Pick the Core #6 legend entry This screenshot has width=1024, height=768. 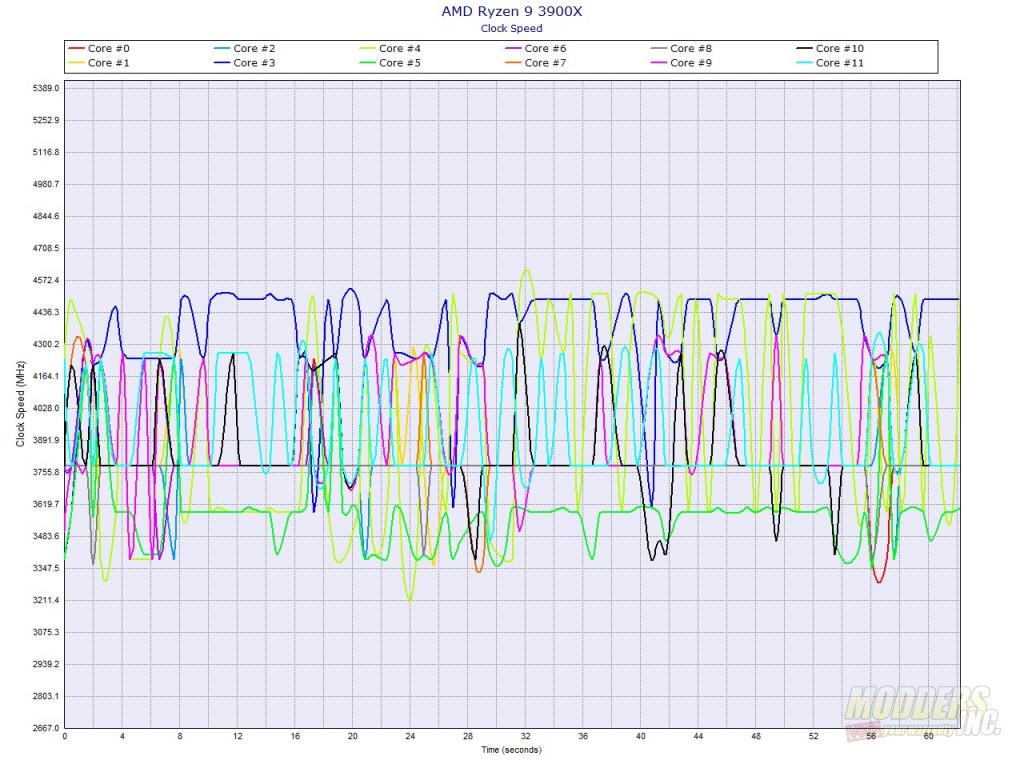[536, 48]
